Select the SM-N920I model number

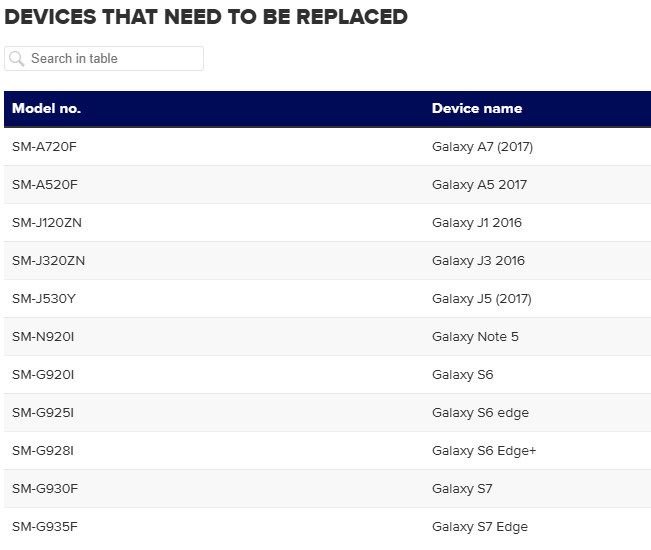(x=43, y=337)
